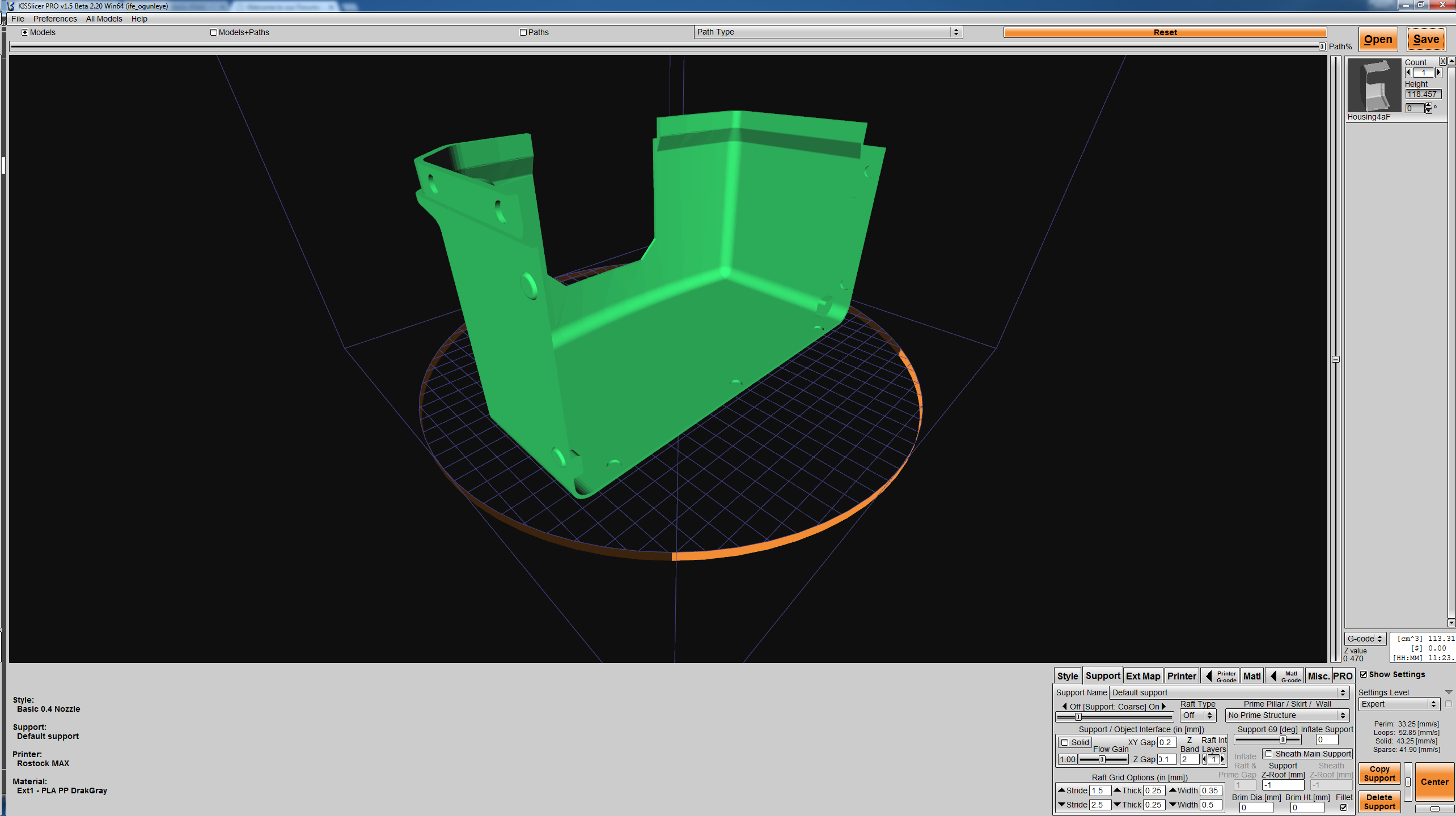Decrease model Count with left arrow
This screenshot has width=1456, height=816.
pos(1409,73)
